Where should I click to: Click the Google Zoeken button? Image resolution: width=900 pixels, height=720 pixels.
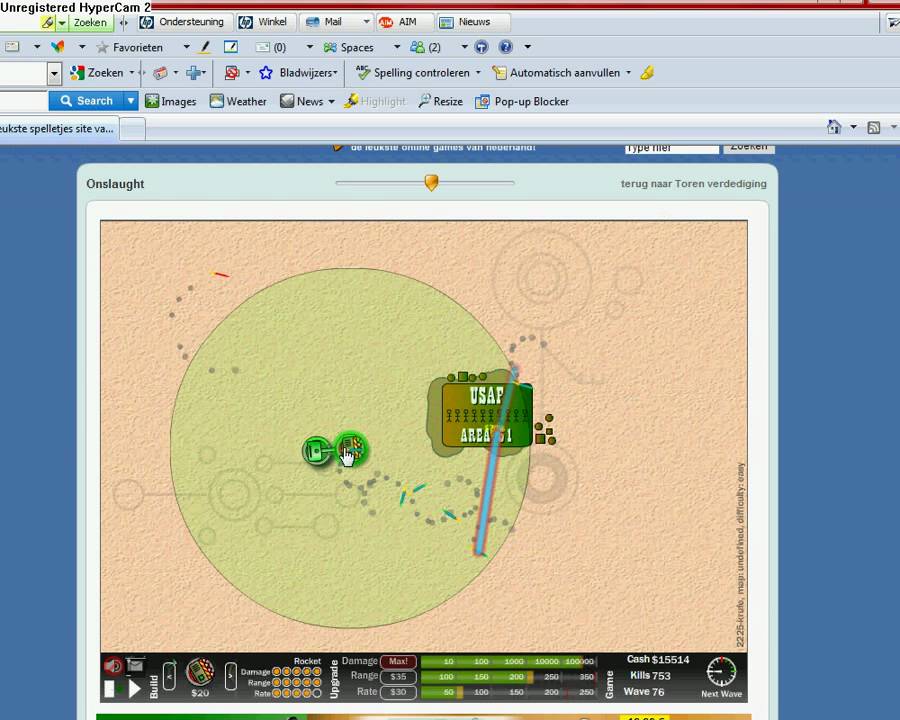[x=97, y=73]
